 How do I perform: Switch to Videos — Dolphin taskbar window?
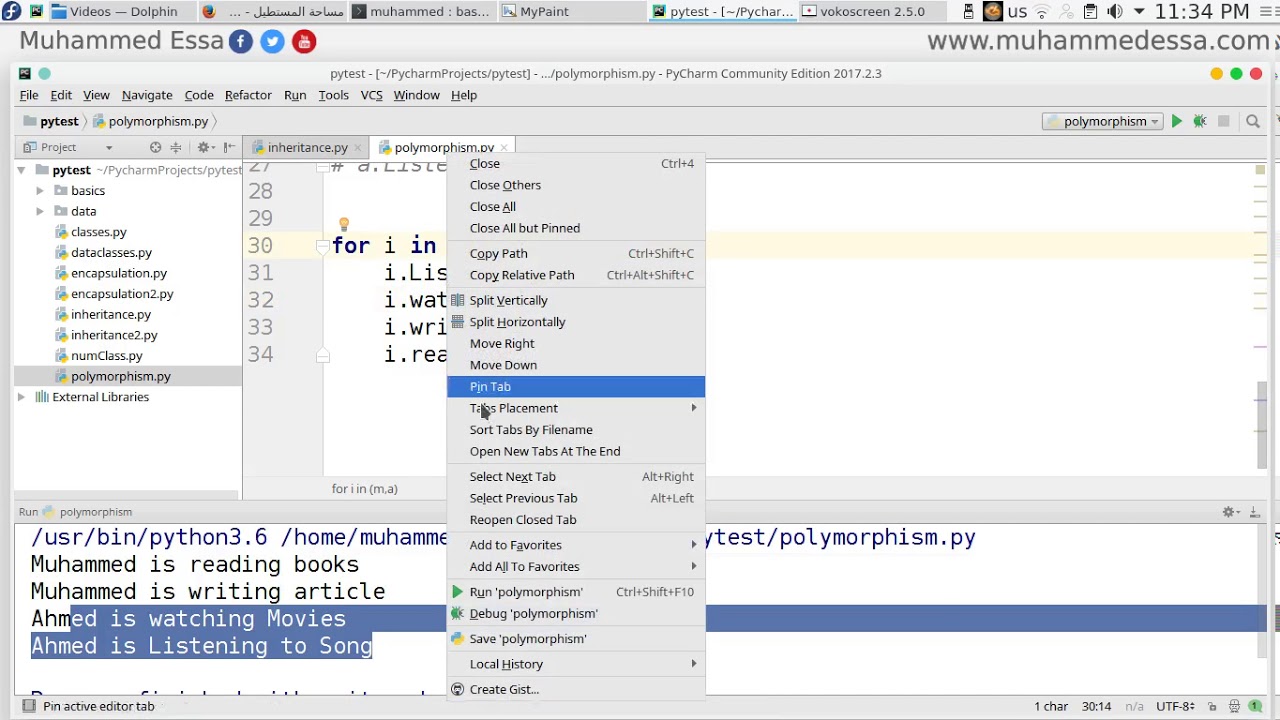click(124, 12)
